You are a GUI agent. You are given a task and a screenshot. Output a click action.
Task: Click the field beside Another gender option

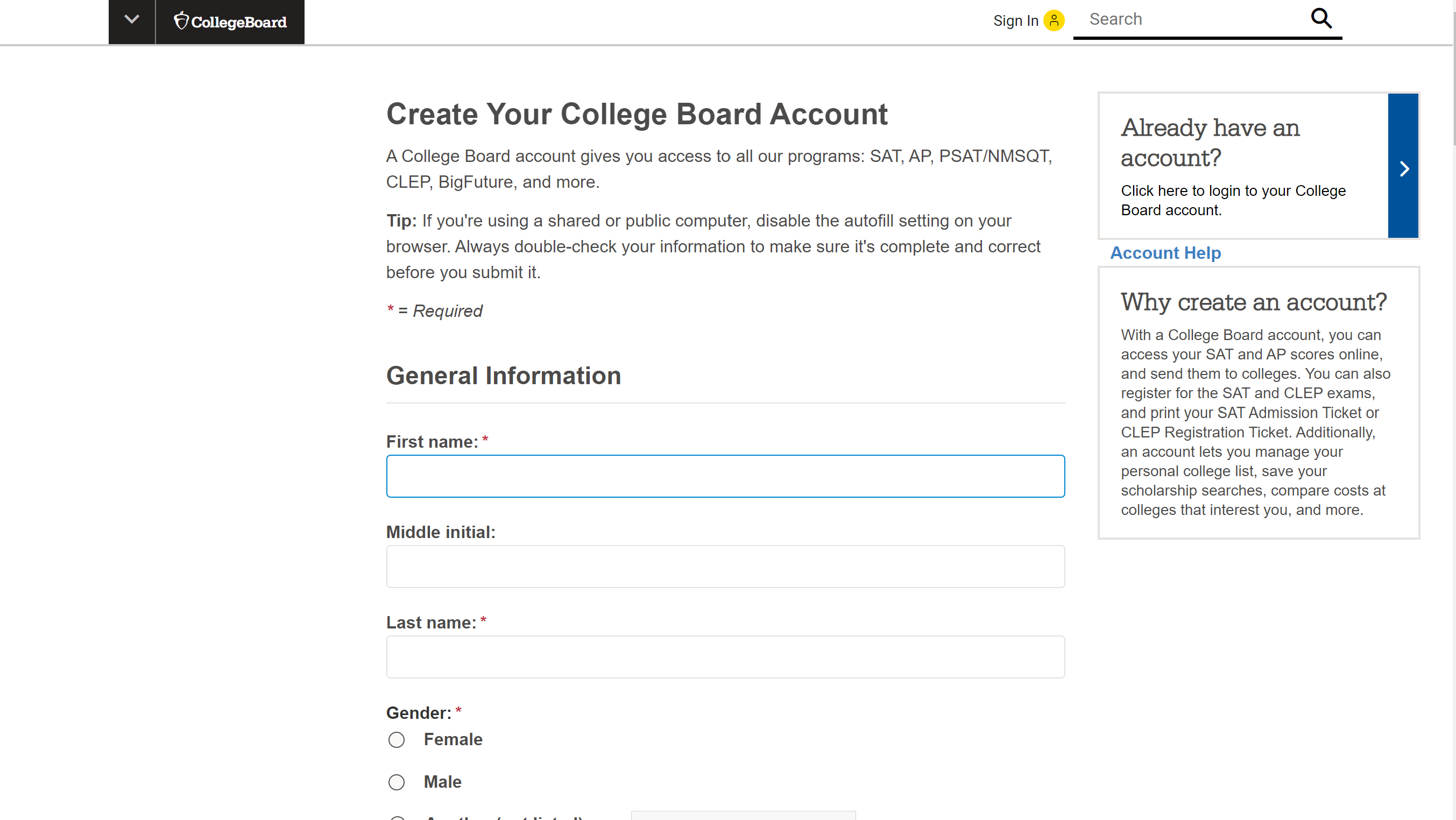(743, 816)
